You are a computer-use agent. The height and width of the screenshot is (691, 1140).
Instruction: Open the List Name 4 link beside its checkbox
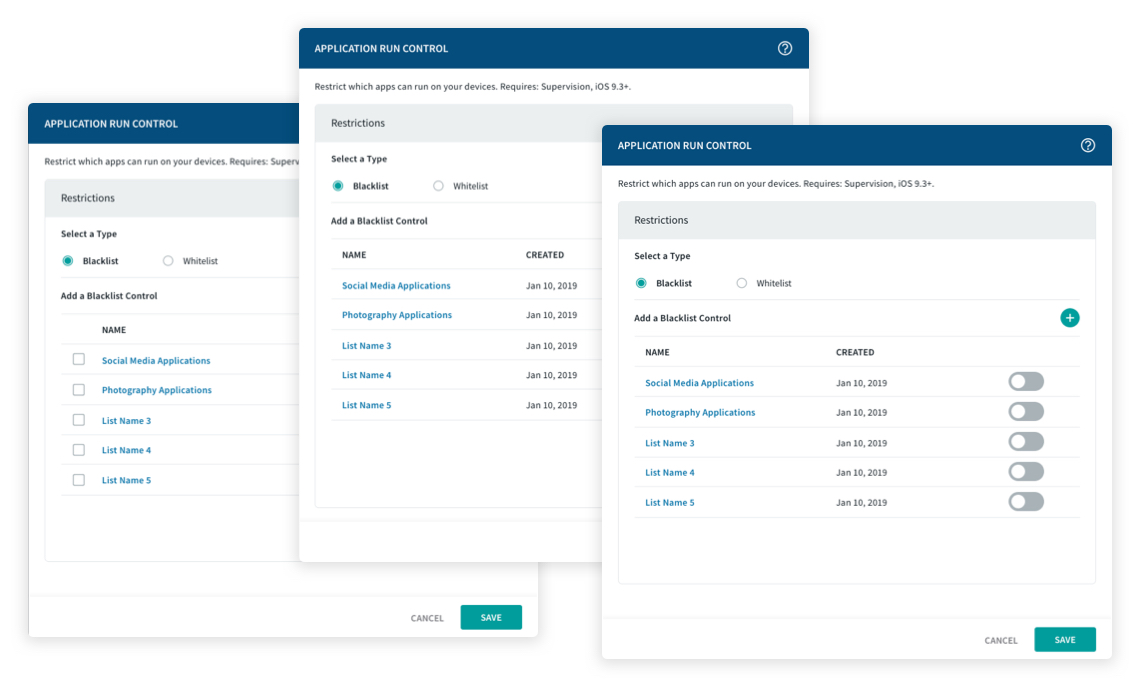point(126,450)
